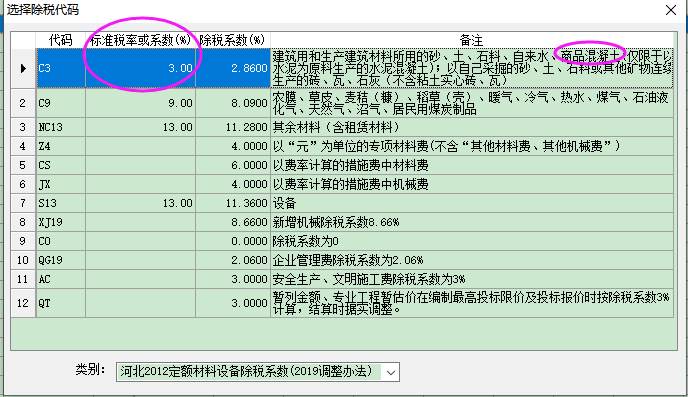
Task: Click the 标准税率或系数(%) column header
Action: 140,40
